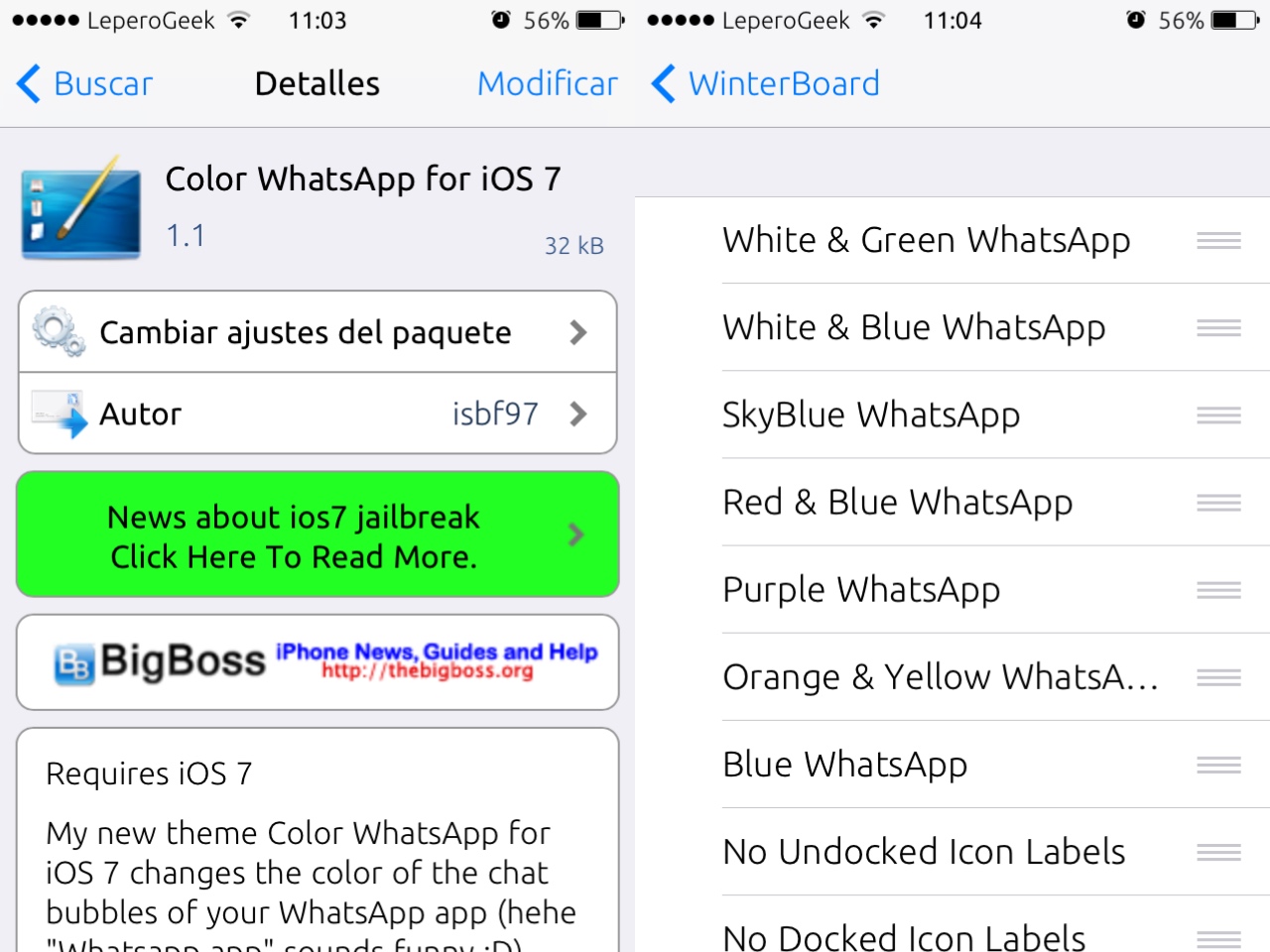The image size is (1270, 952).
Task: Enable the Blue WhatsApp theme
Action: [x=952, y=765]
